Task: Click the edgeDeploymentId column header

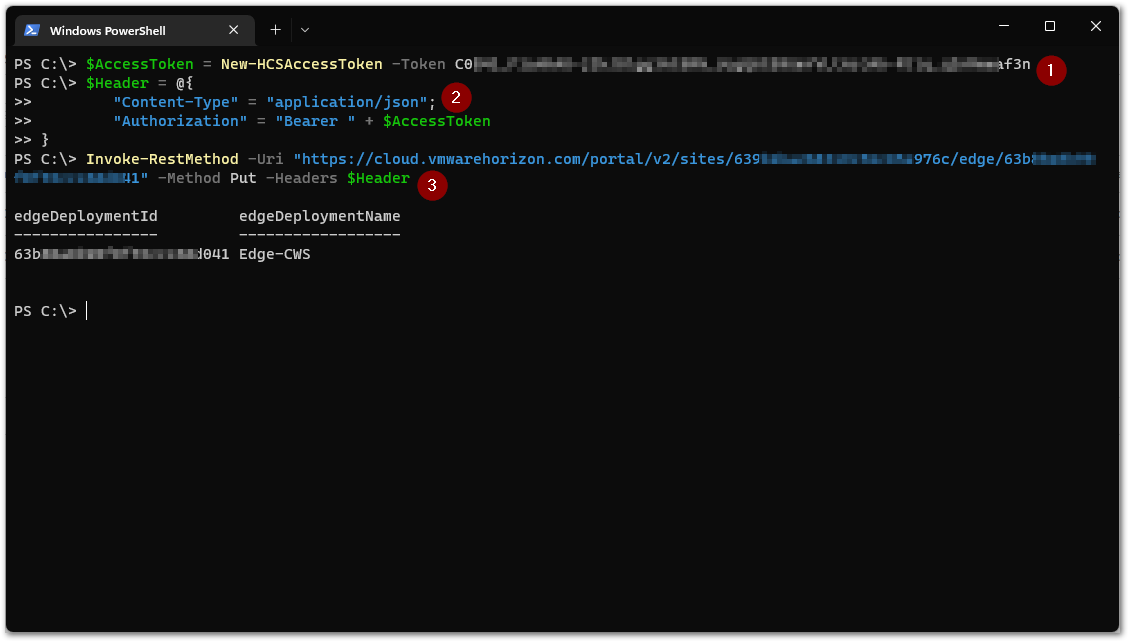Action: pos(86,216)
